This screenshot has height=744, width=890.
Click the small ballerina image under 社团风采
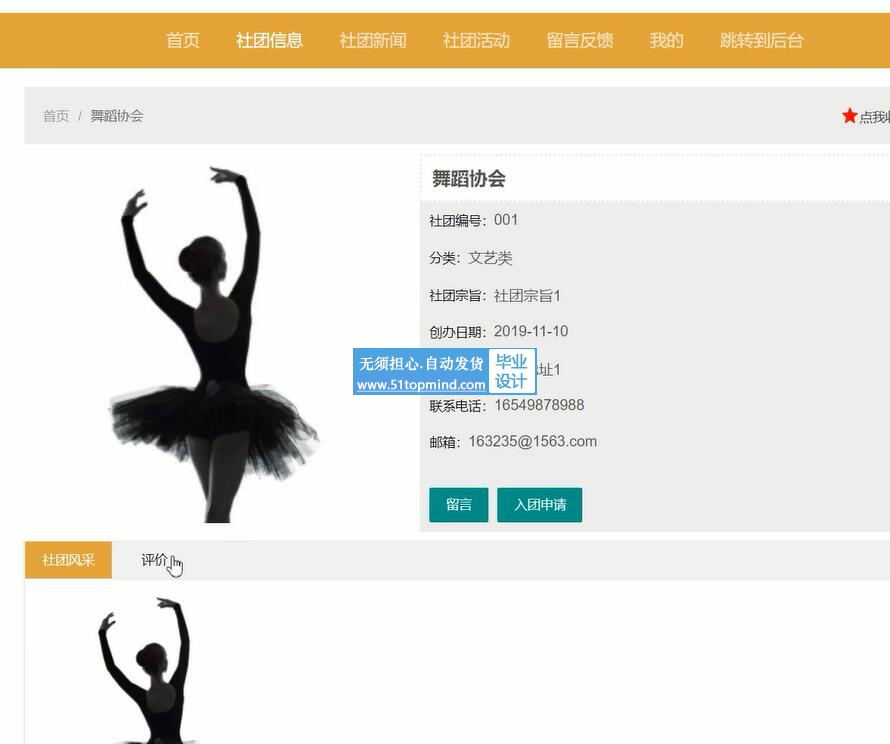tap(148, 670)
